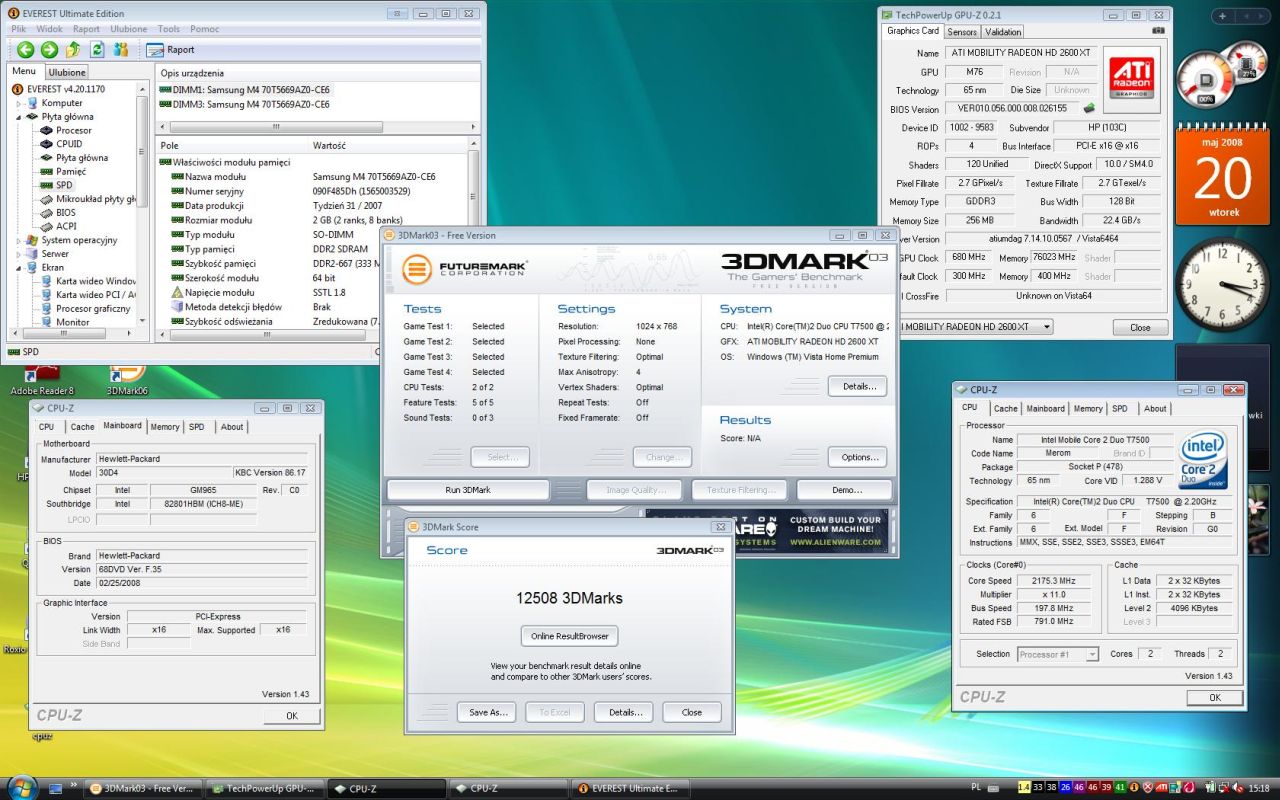This screenshot has width=1280, height=800.
Task: Click Details... in 3DMark Score dialog
Action: pos(625,712)
